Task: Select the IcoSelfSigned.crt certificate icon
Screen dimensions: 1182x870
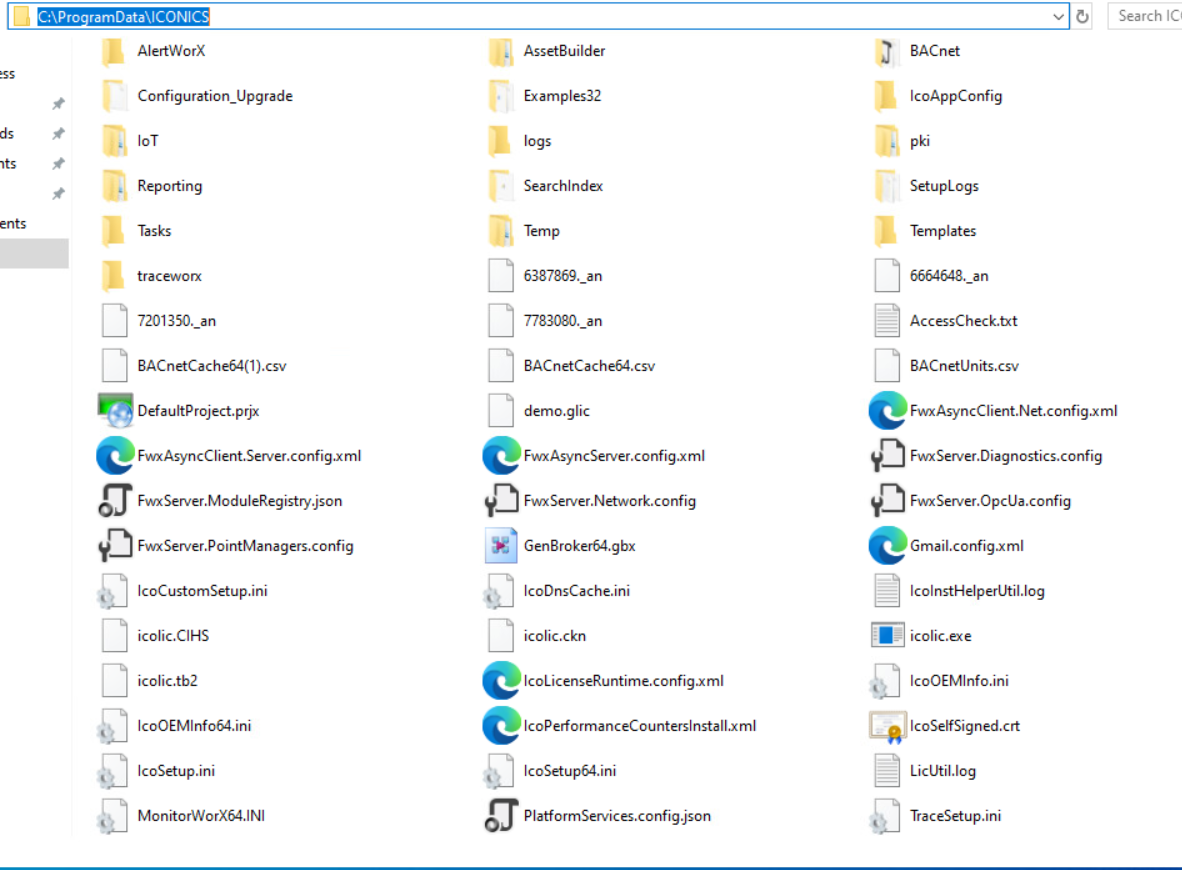Action: click(x=886, y=726)
